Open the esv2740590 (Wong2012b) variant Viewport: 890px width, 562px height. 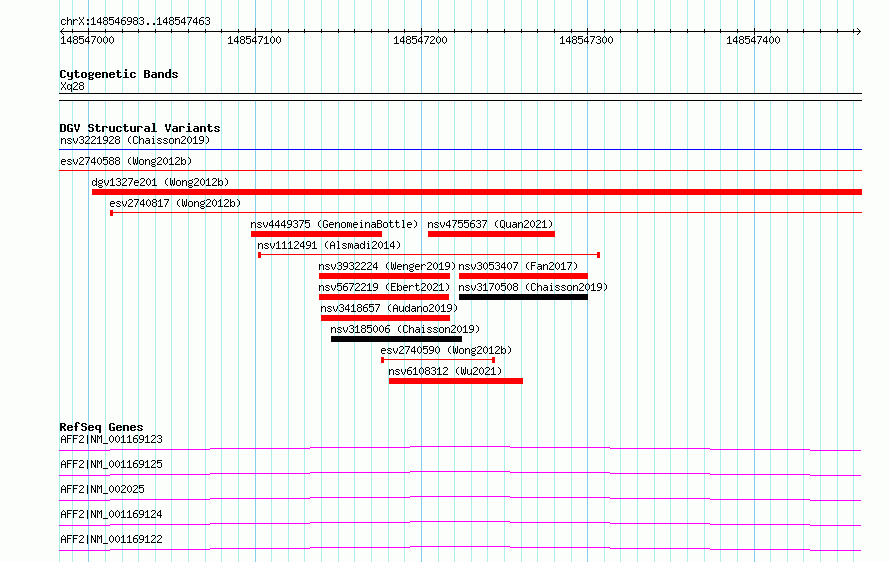click(x=446, y=350)
